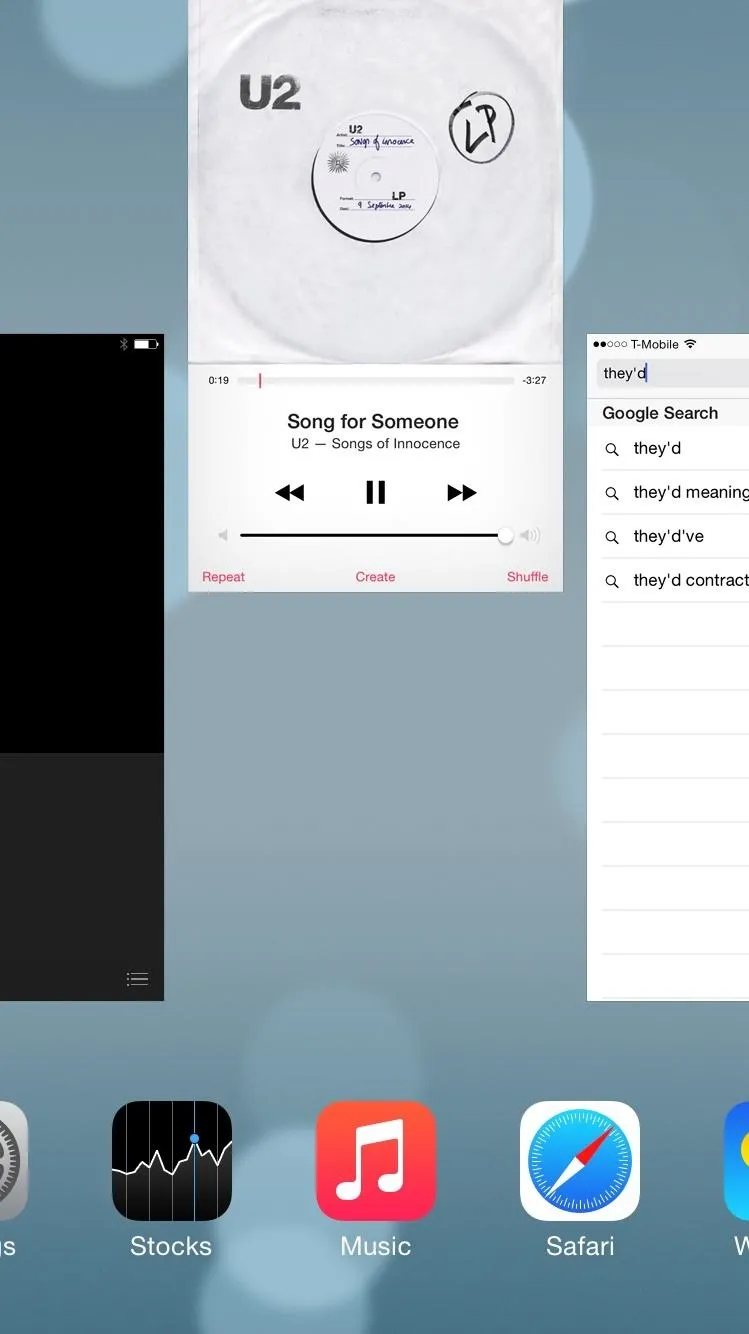749x1334 pixels.
Task: Click the T-Mobile carrier label
Action: [x=655, y=344]
